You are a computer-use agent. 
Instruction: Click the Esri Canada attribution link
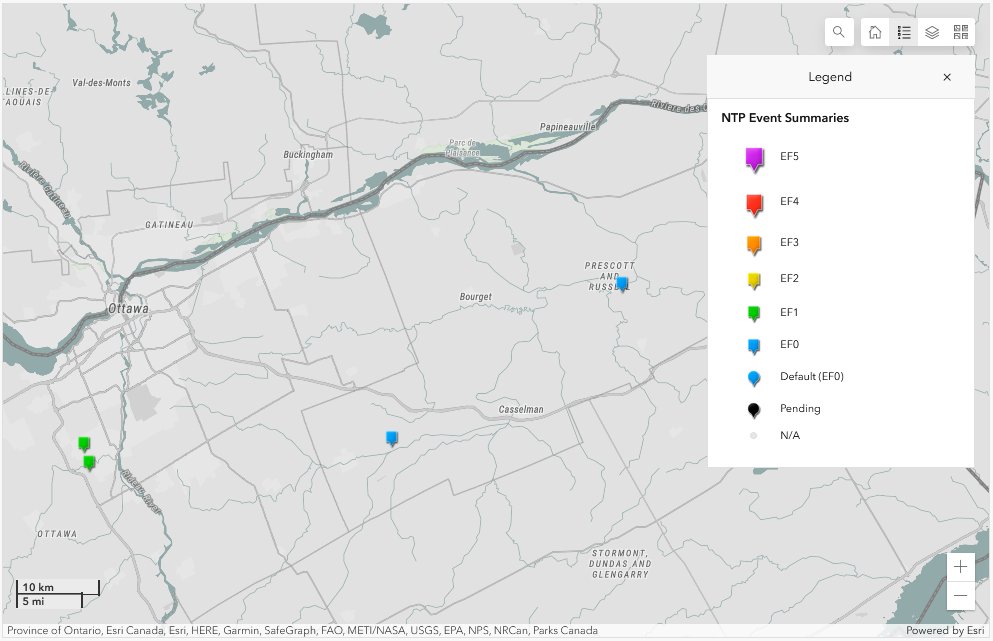click(135, 631)
